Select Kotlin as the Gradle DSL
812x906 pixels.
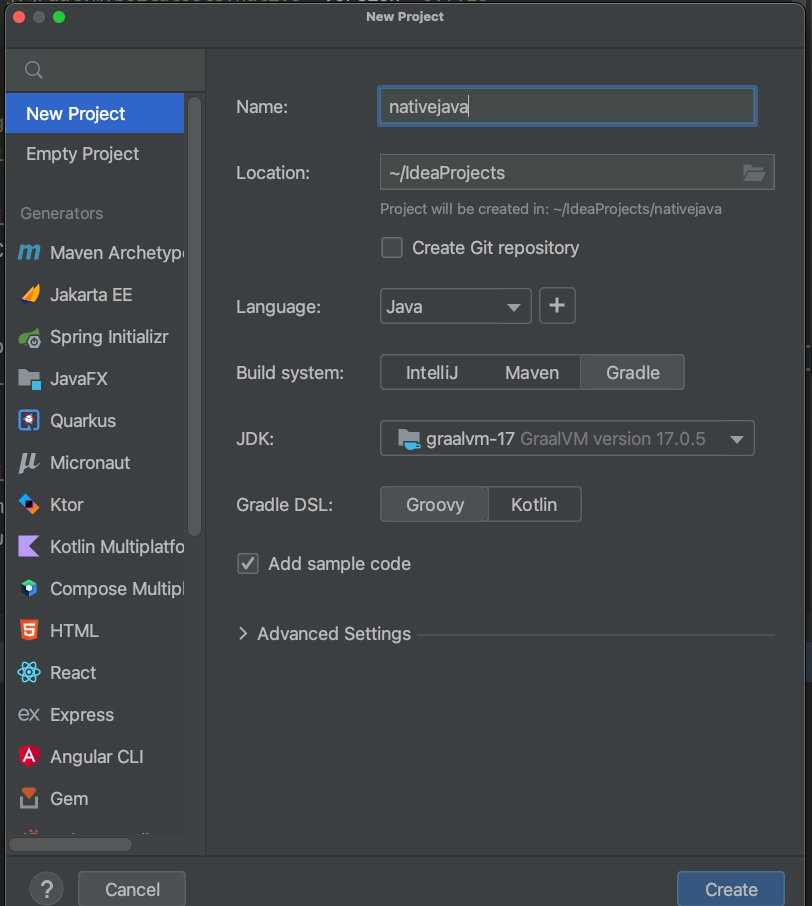535,504
